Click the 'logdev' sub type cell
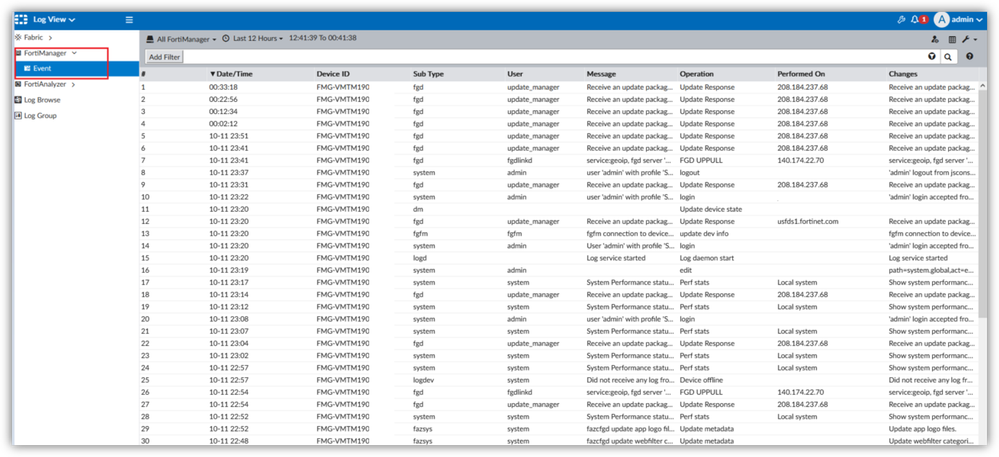 click(x=423, y=380)
